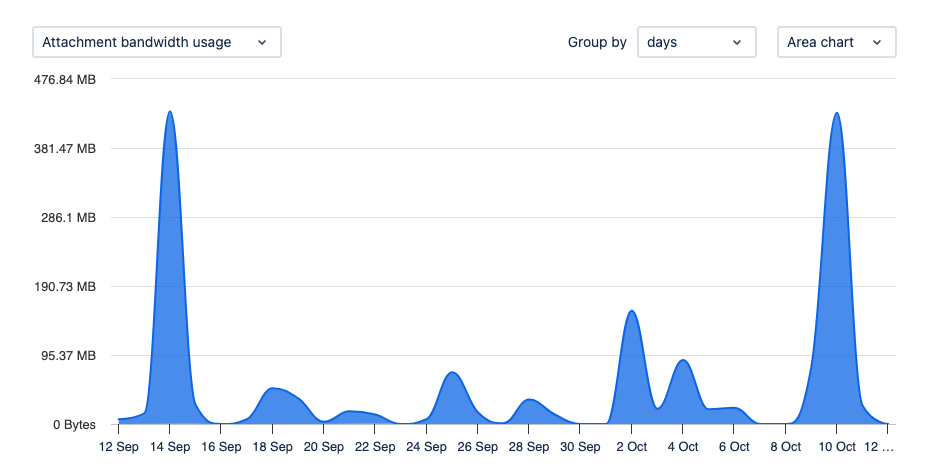Open the Attachment bandwidth usage dropdown
925x473 pixels.
click(157, 42)
